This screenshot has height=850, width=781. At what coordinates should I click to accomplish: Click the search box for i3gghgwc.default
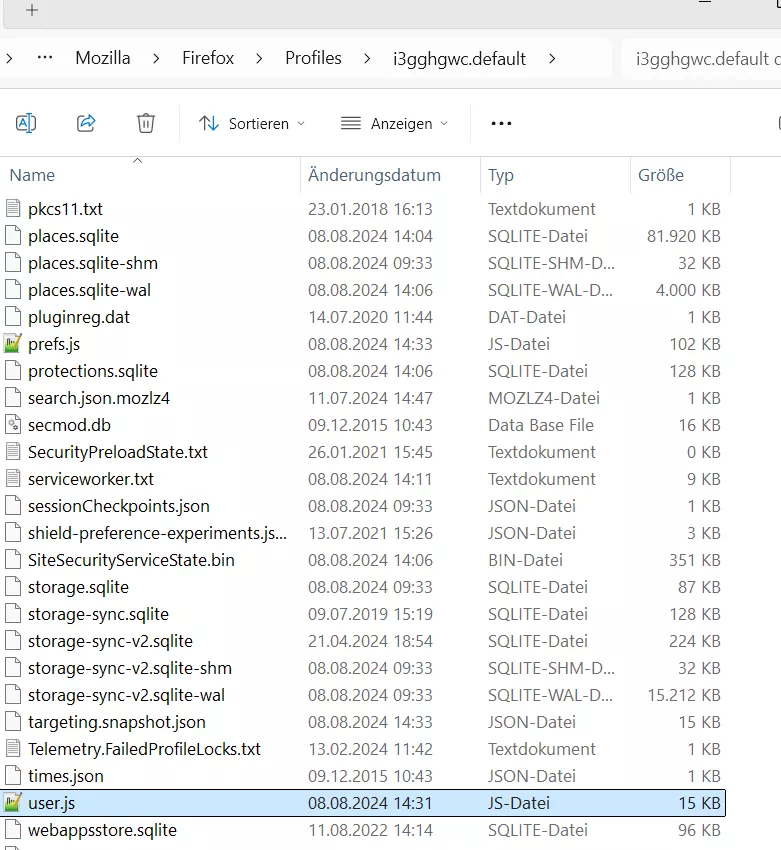click(705, 59)
